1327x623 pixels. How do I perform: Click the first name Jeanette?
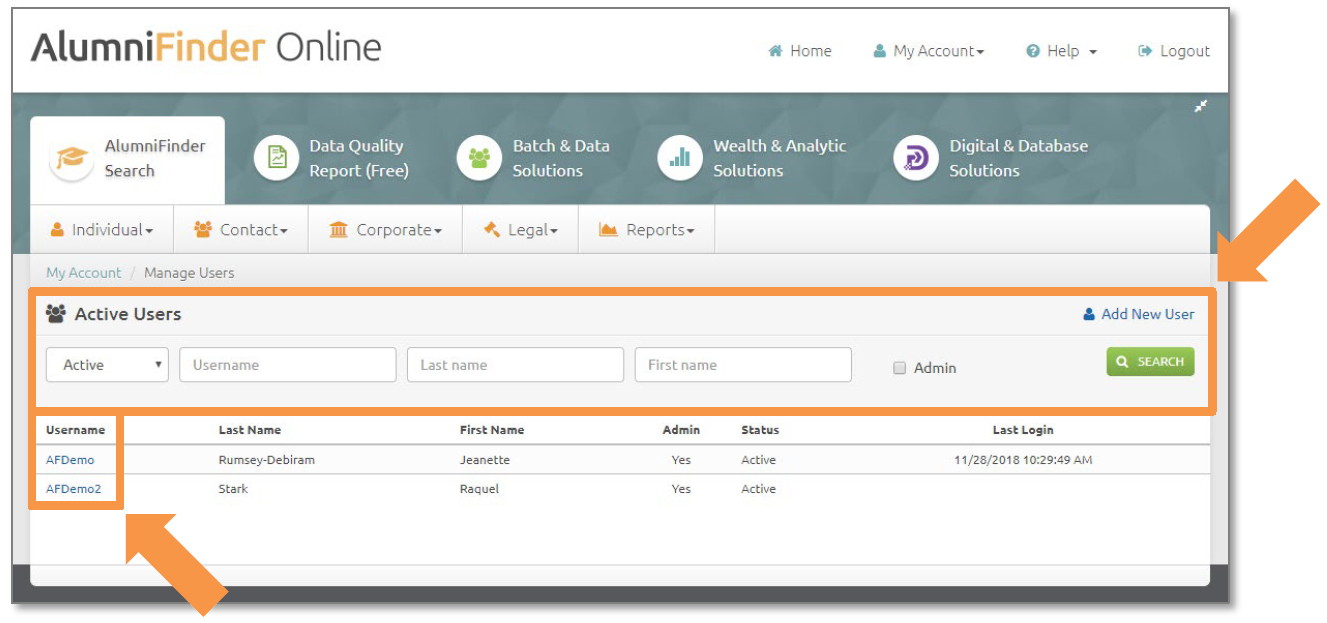[x=485, y=460]
